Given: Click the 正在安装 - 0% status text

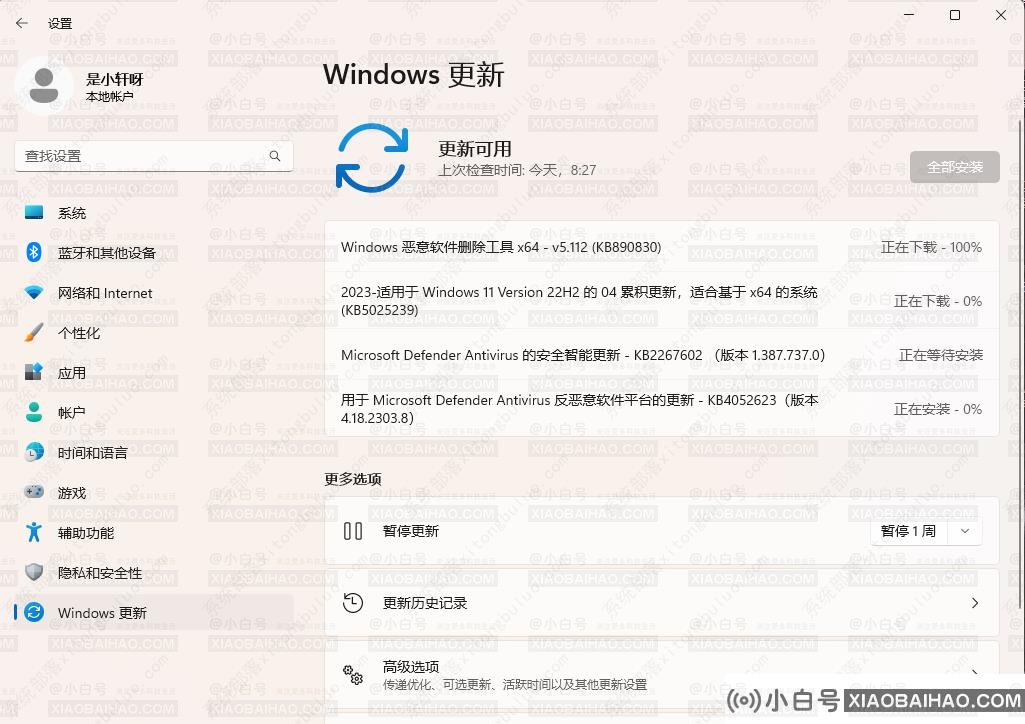Looking at the screenshot, I should [938, 409].
